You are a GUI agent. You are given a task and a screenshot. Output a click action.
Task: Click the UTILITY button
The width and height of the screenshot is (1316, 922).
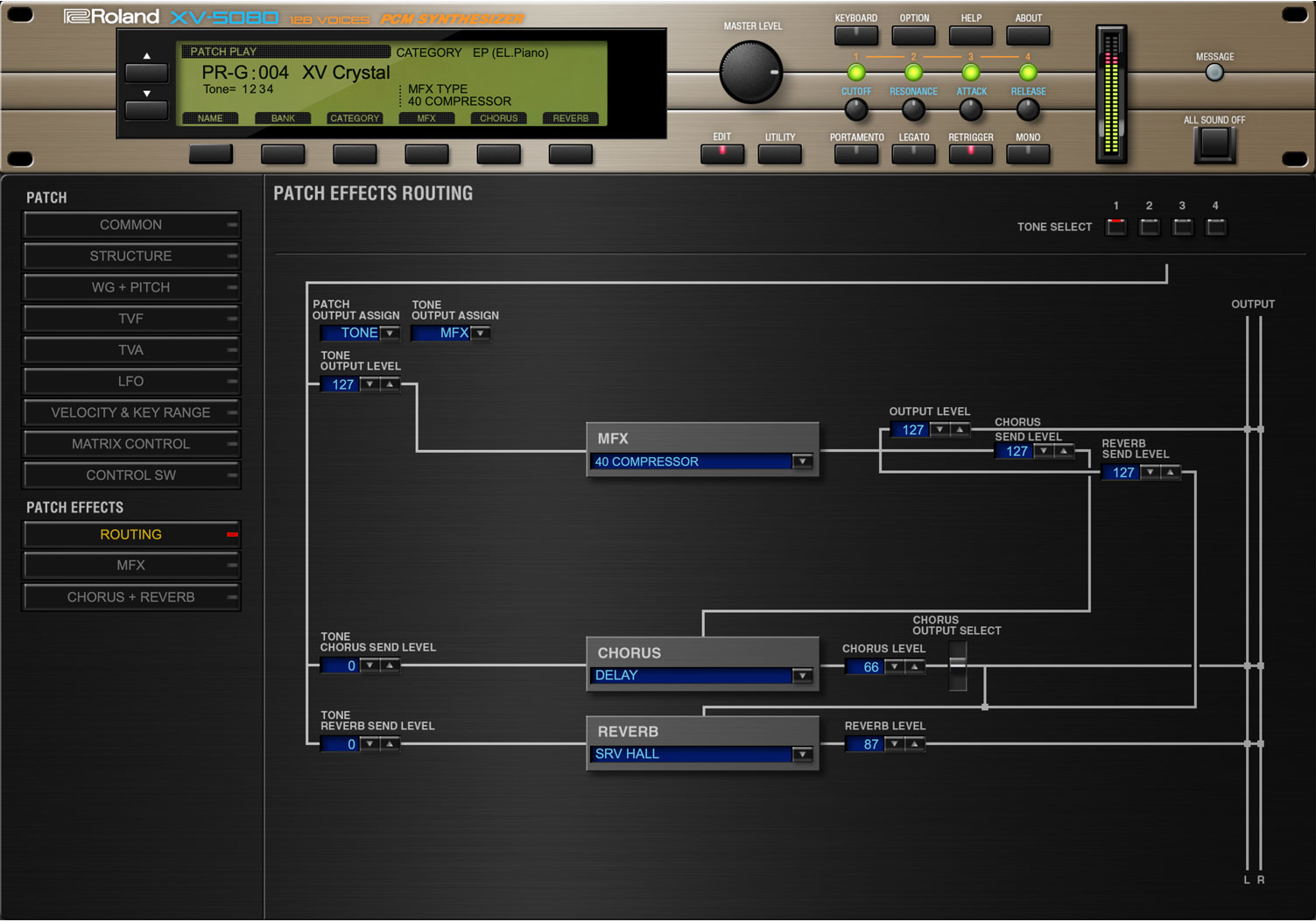tap(780, 154)
